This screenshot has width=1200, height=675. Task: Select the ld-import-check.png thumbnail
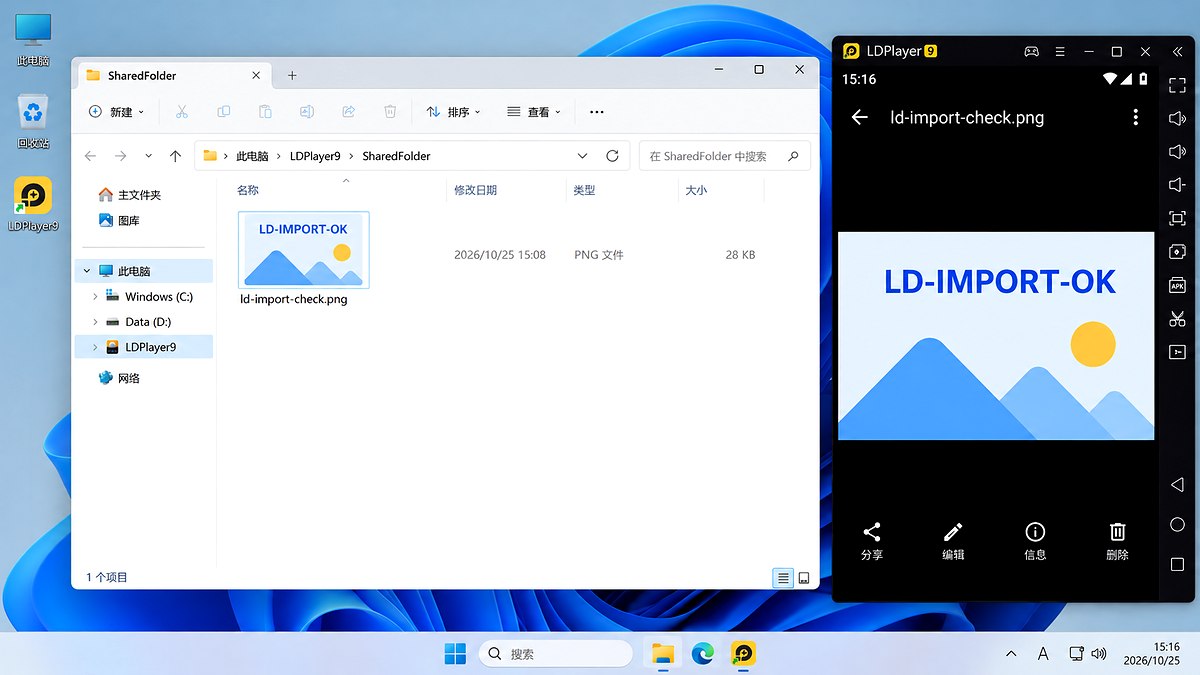pos(304,250)
